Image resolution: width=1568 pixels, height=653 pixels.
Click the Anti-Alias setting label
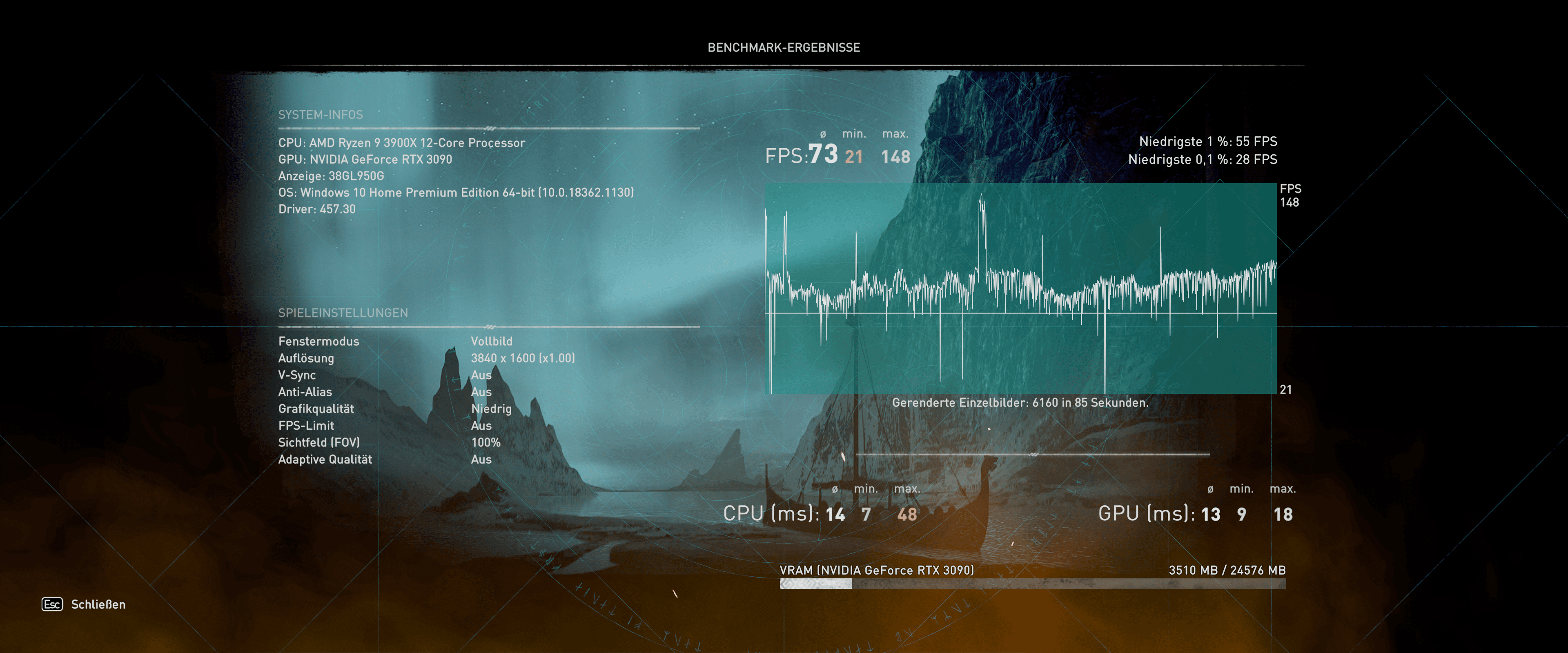[304, 392]
